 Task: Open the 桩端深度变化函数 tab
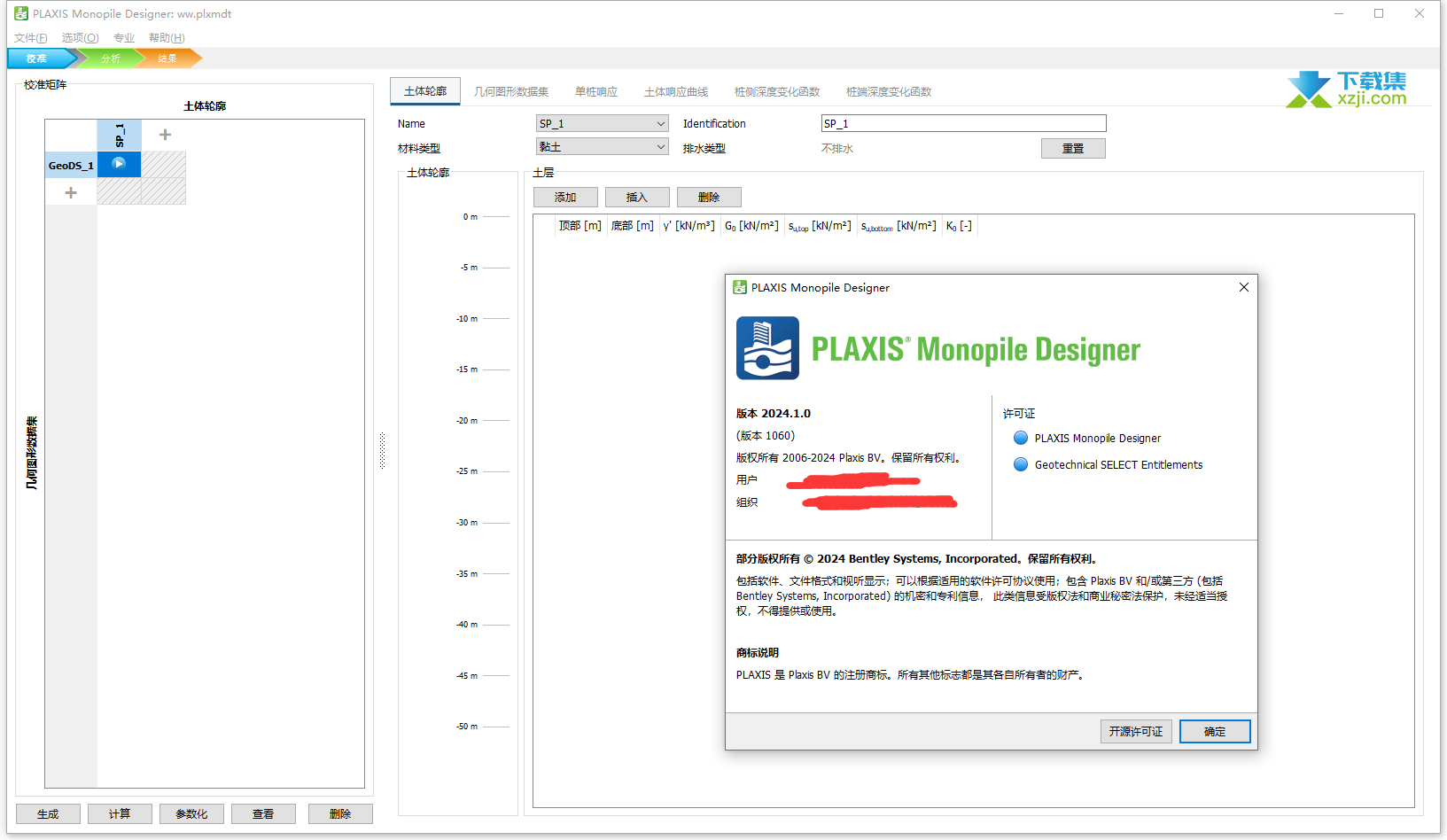(889, 91)
